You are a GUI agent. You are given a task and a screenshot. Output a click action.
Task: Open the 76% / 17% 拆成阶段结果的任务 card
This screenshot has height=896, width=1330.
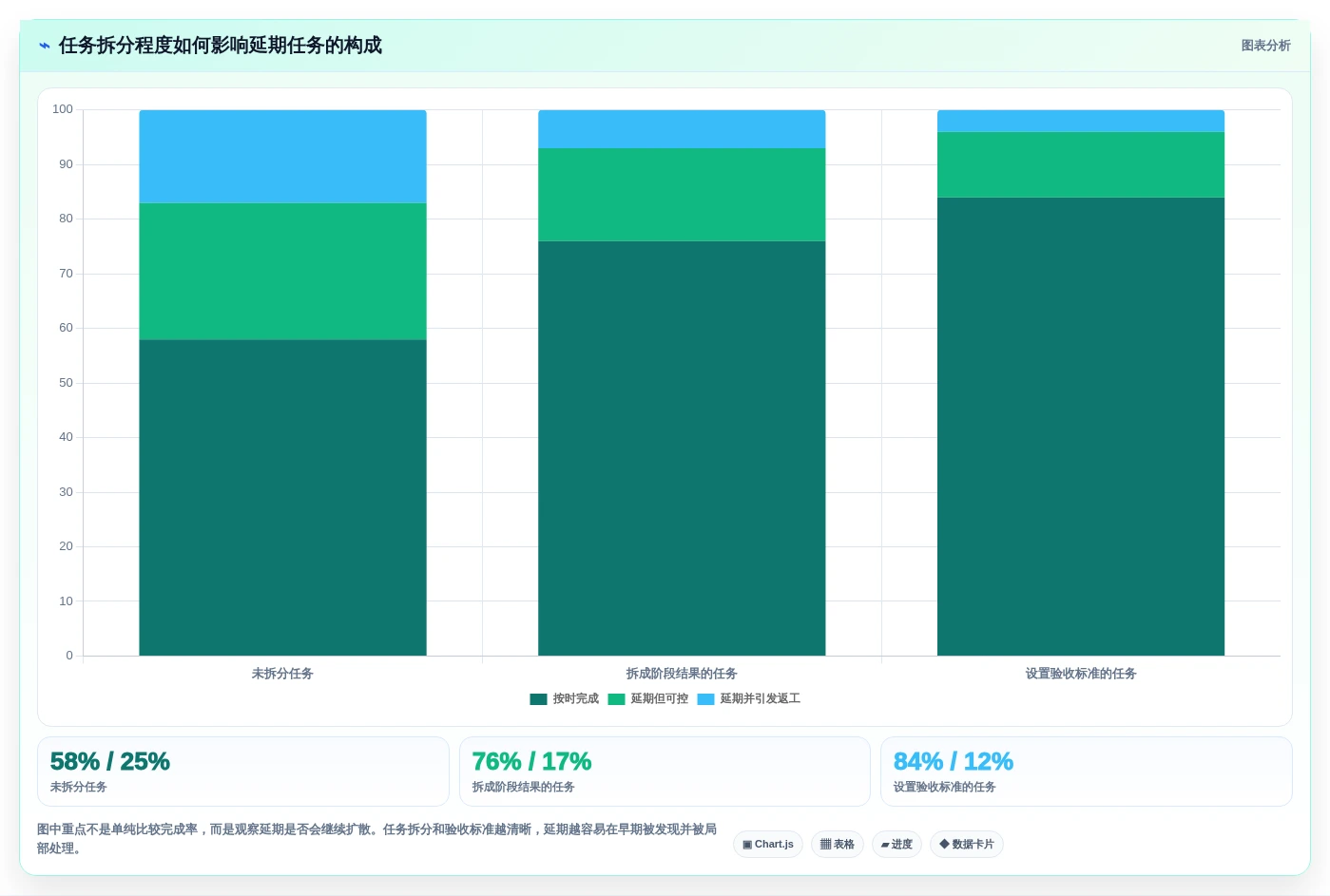[665, 772]
